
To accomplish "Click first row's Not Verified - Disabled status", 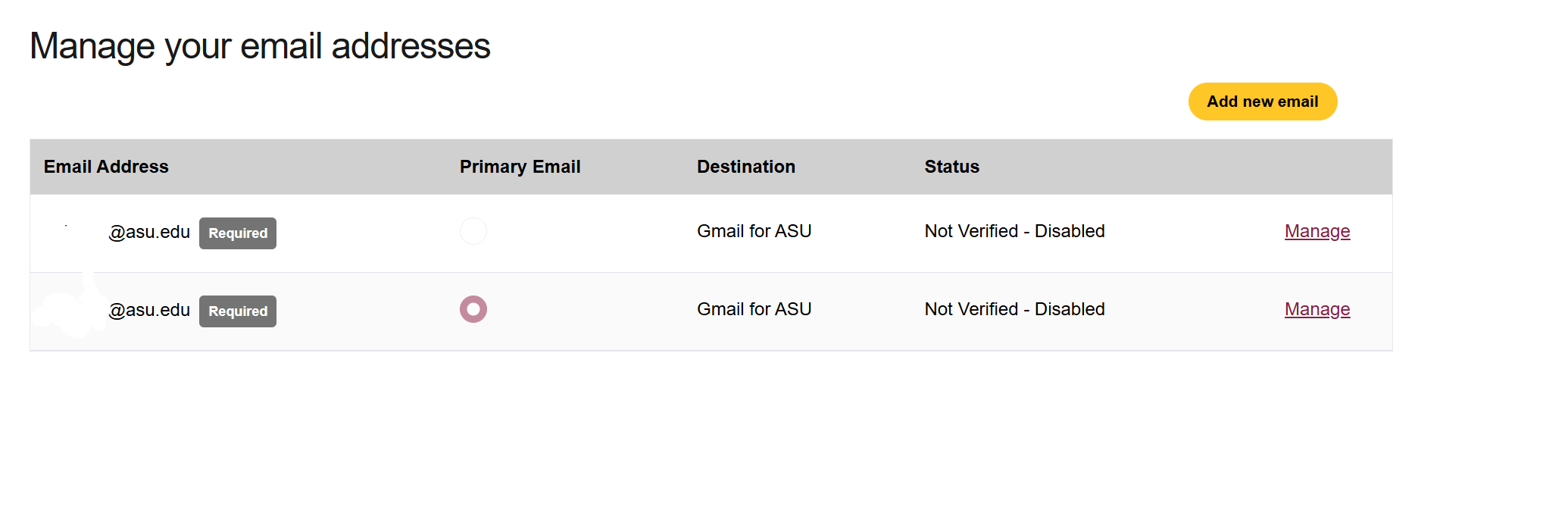I will point(1014,231).
